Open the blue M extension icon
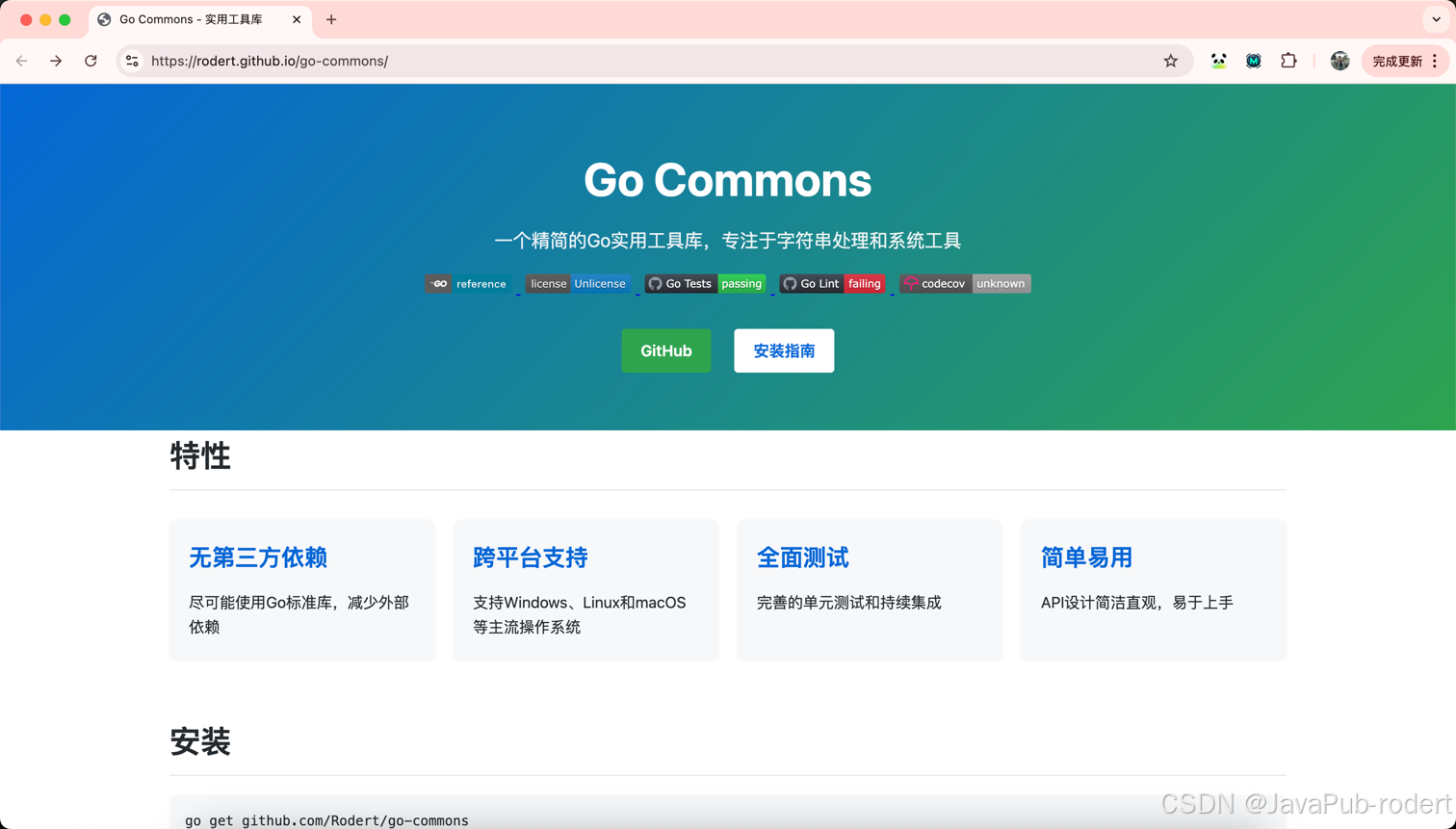Image resolution: width=1456 pixels, height=829 pixels. pos(1253,61)
